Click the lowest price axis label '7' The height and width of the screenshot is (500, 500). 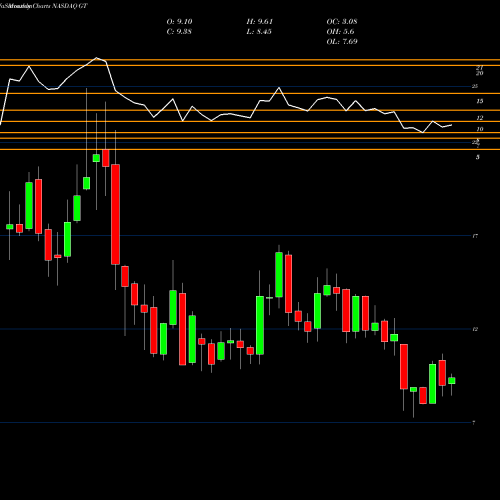(x=474, y=423)
